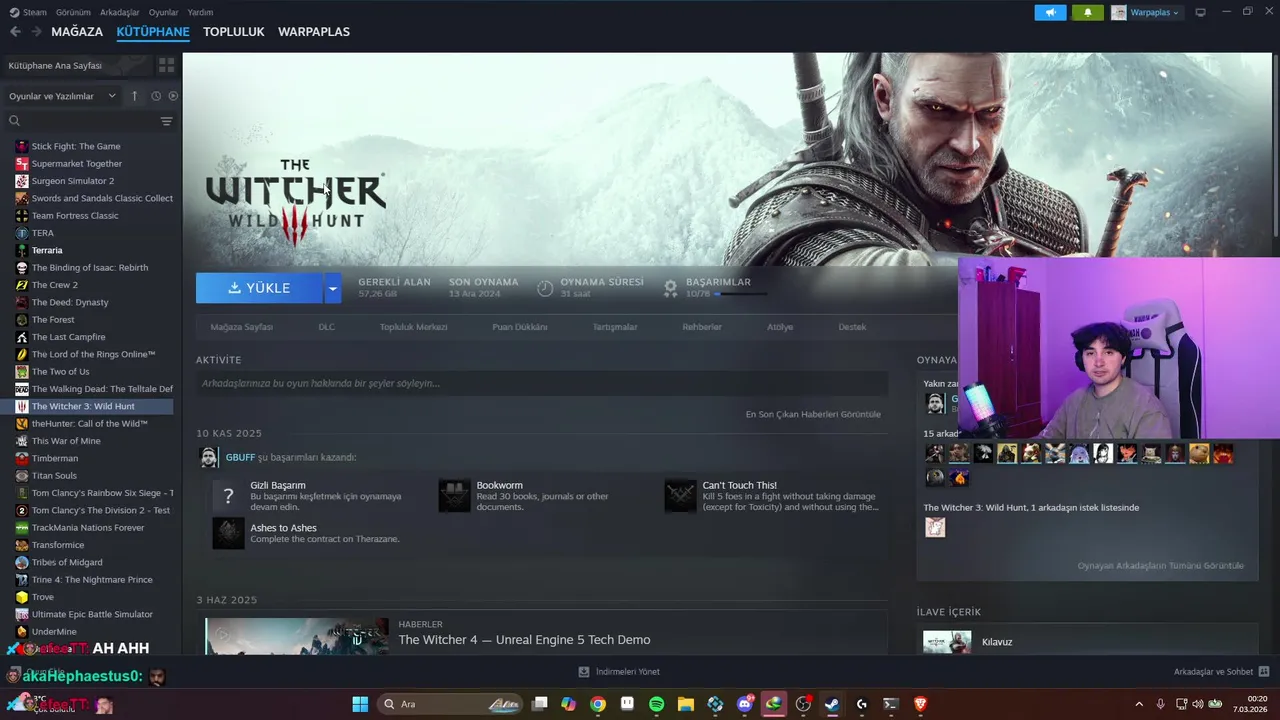Open Topluluk Merkezi link
This screenshot has width=1280, height=720.
(413, 327)
